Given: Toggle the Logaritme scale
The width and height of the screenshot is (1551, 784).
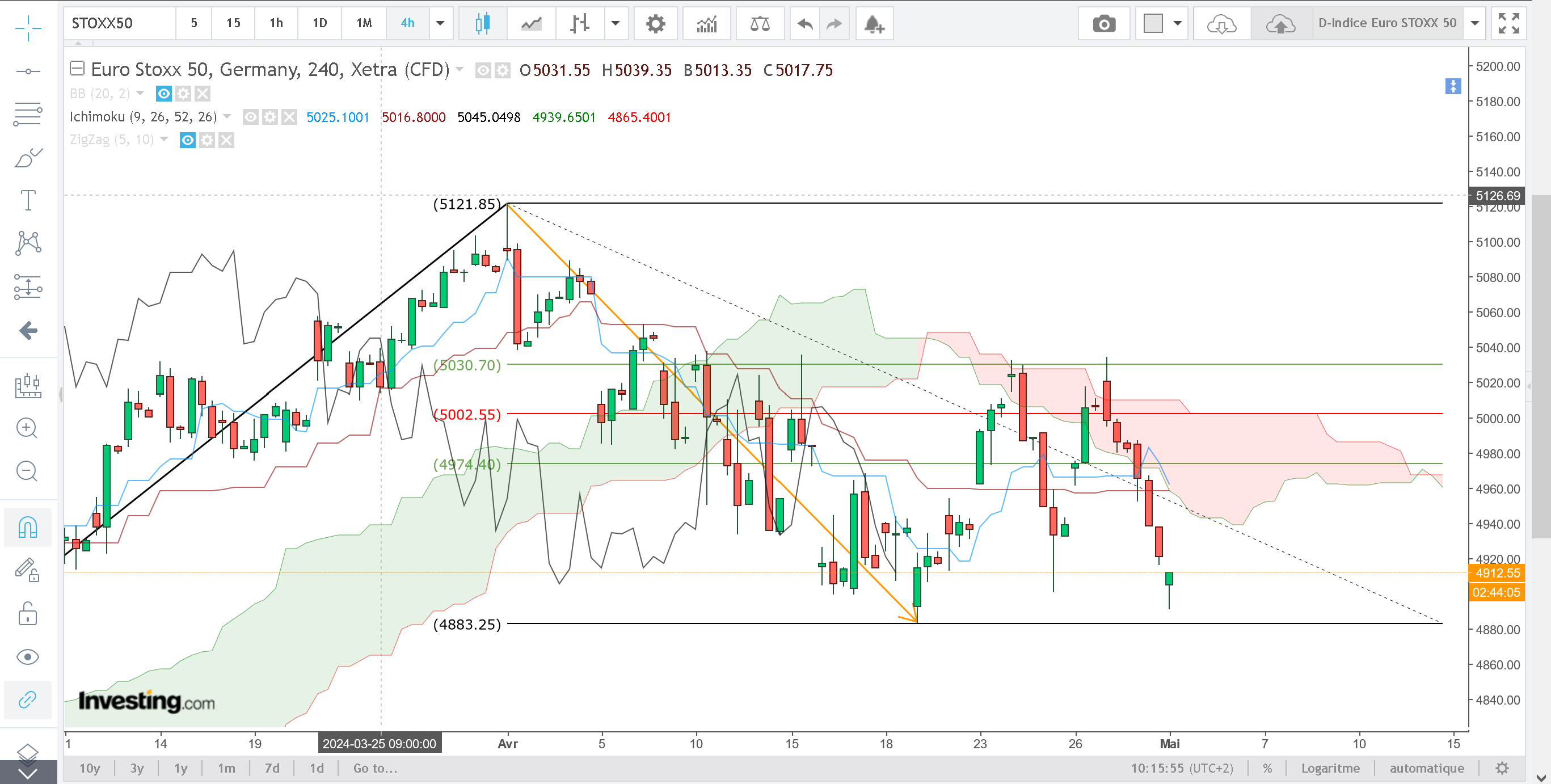Looking at the screenshot, I should click(x=1330, y=768).
